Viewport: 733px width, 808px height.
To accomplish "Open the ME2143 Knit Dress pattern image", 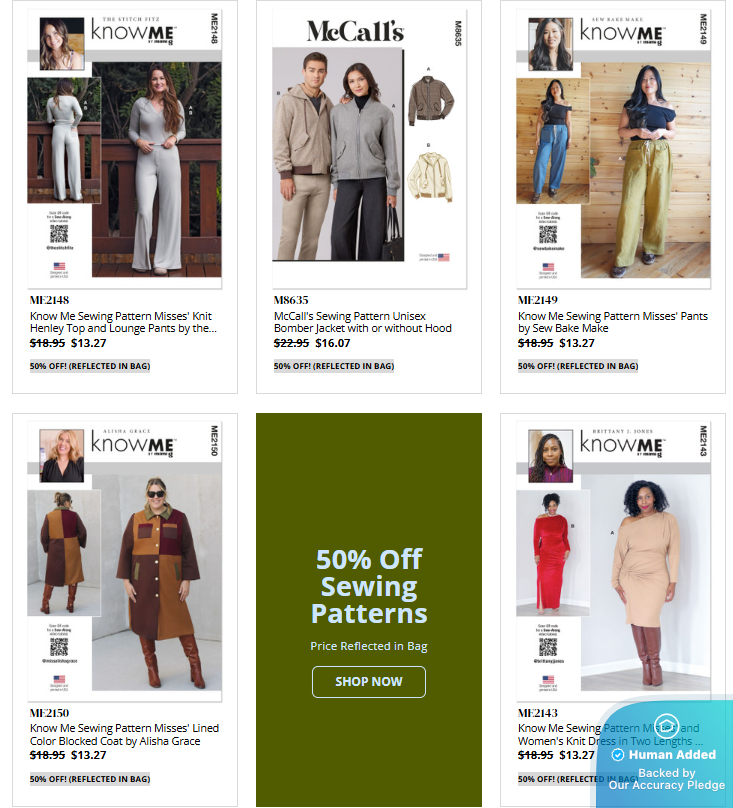I will [613, 562].
